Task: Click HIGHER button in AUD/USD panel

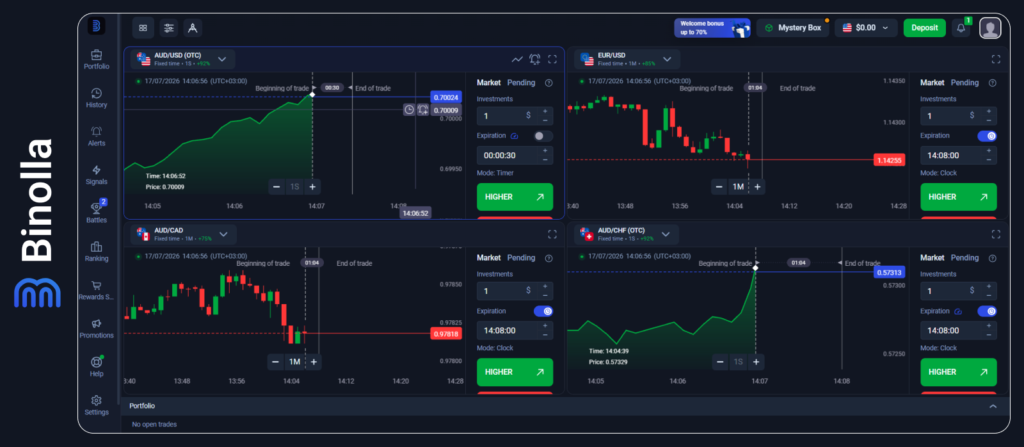Action: (515, 197)
